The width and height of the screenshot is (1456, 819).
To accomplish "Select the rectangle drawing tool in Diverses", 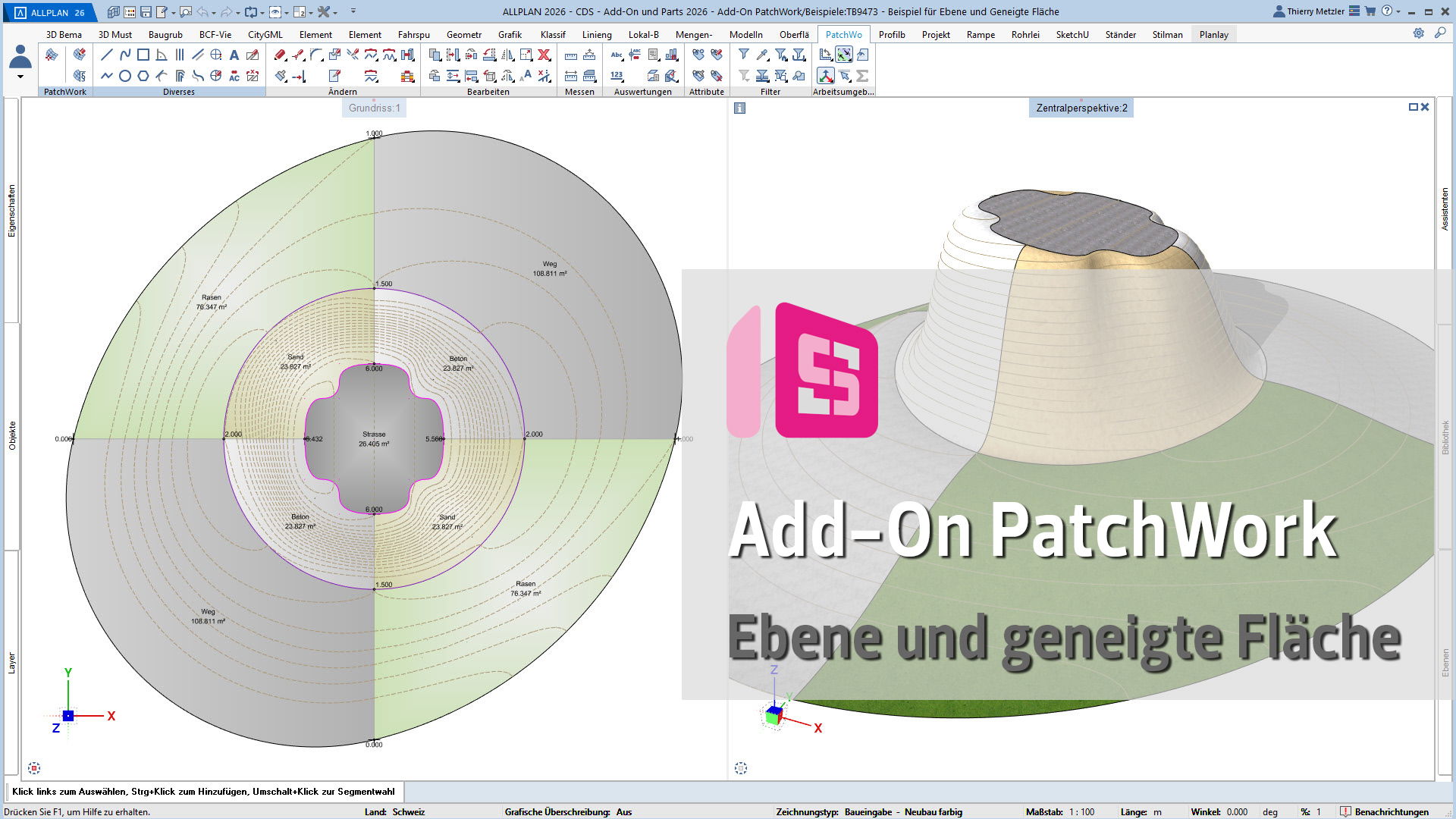I will (143, 55).
